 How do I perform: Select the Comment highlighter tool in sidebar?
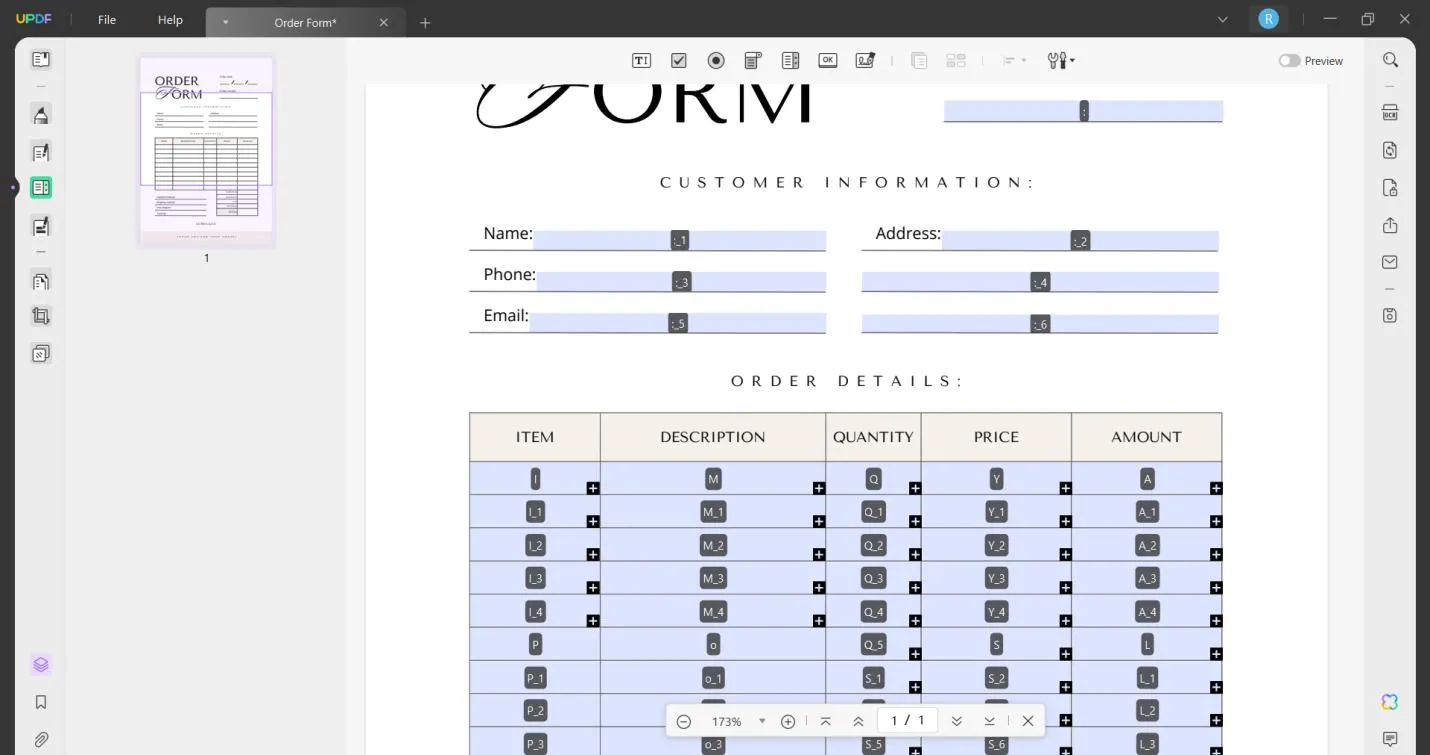click(41, 115)
